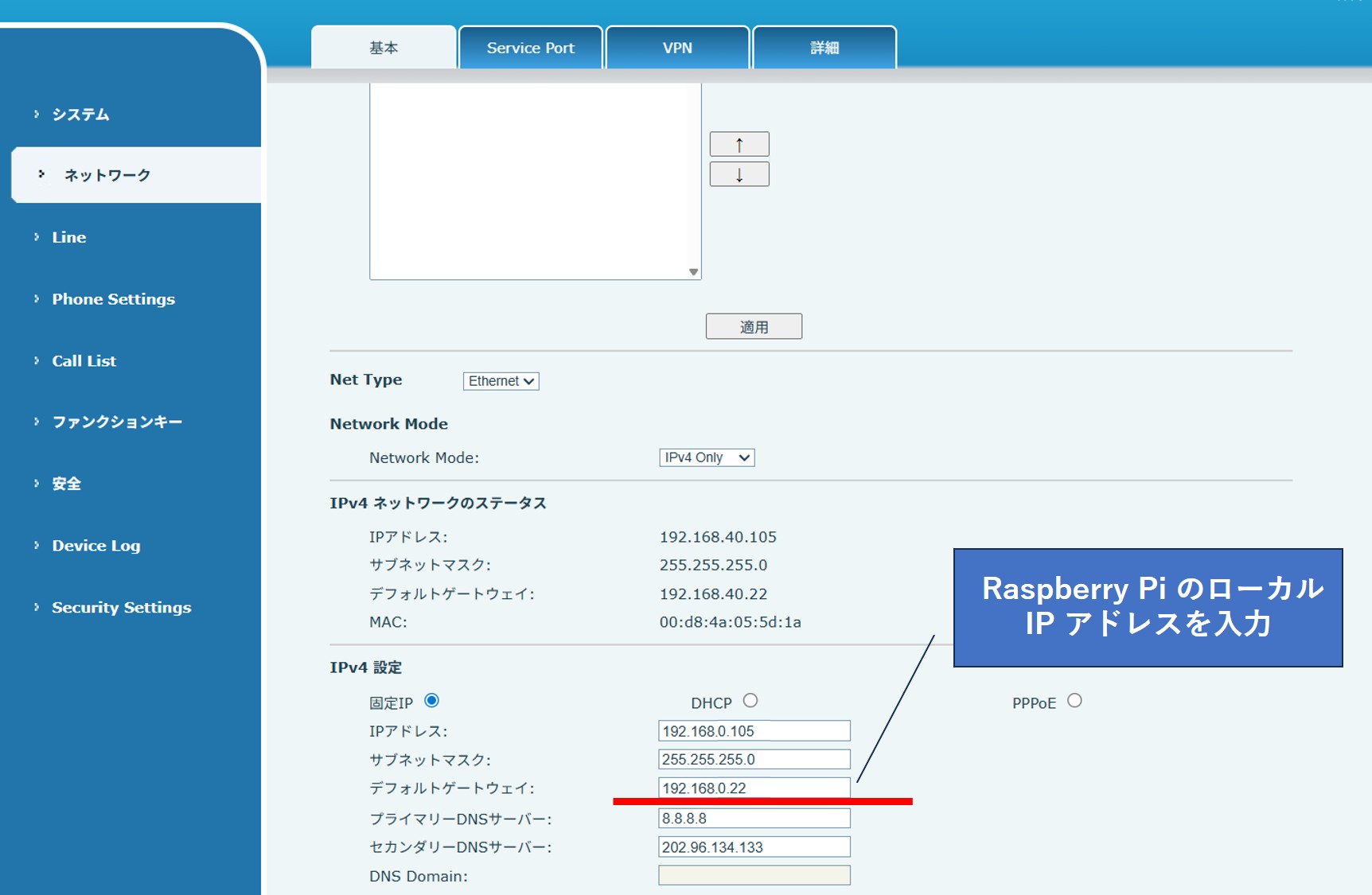
Task: Click the list box scroll-down arrow
Action: click(694, 272)
